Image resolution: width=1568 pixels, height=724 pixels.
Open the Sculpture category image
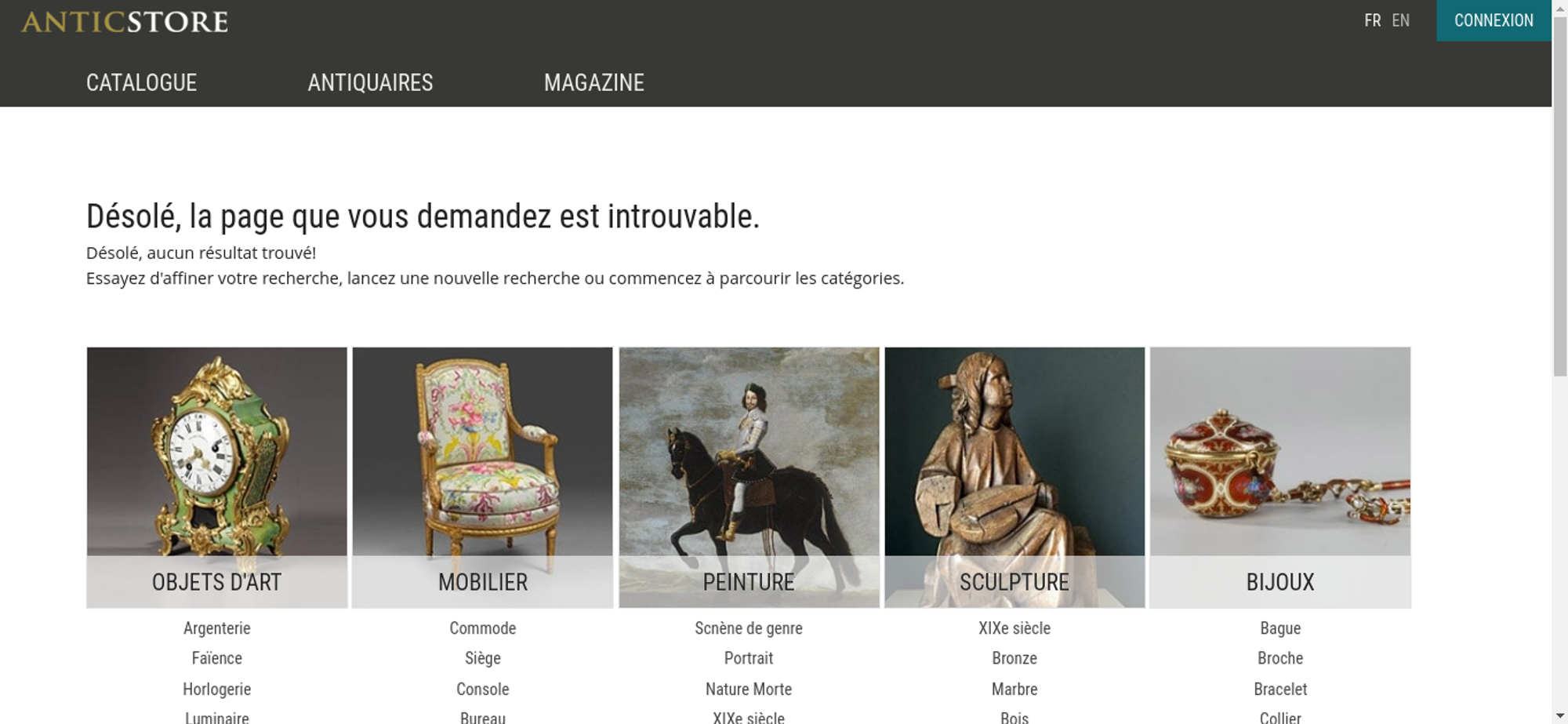1014,477
